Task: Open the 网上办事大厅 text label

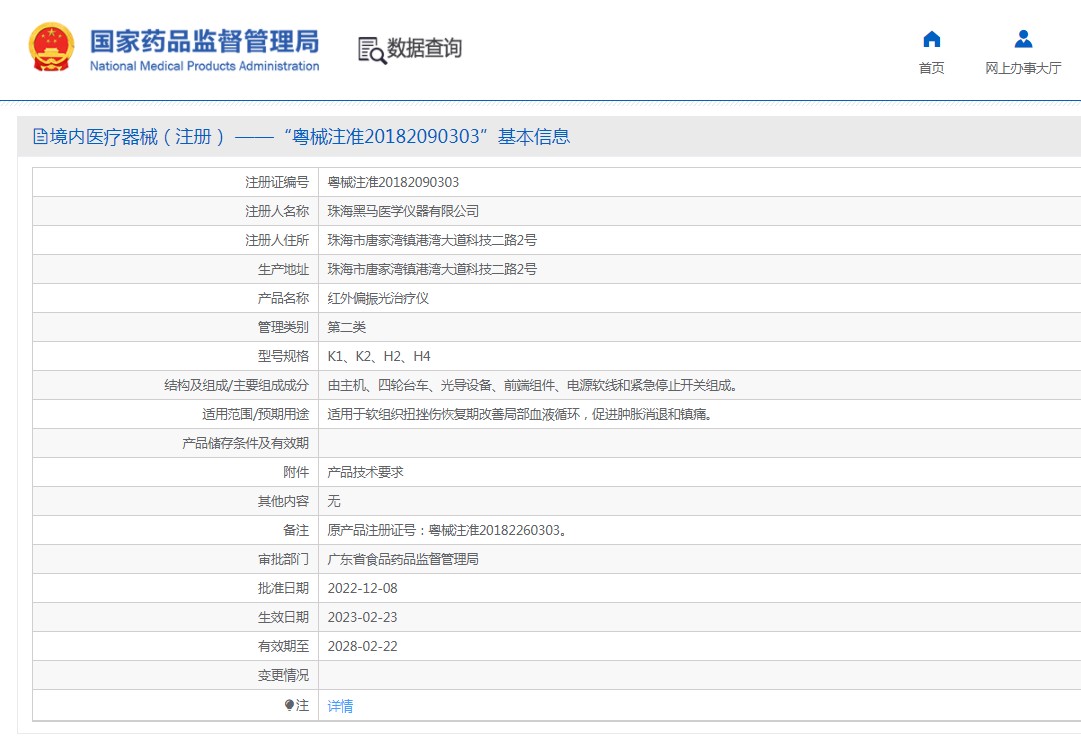Action: [1023, 68]
